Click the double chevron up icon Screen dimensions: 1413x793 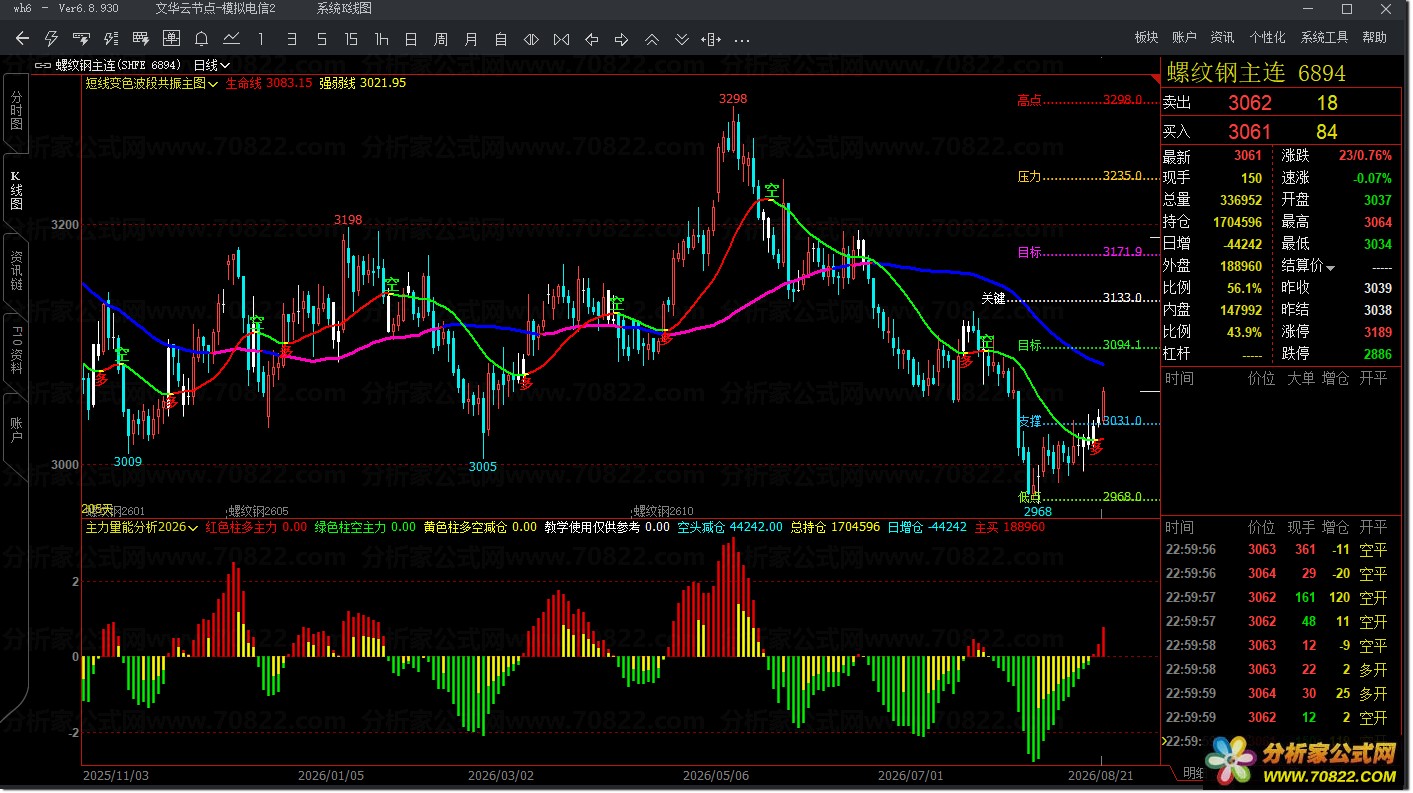coord(651,39)
